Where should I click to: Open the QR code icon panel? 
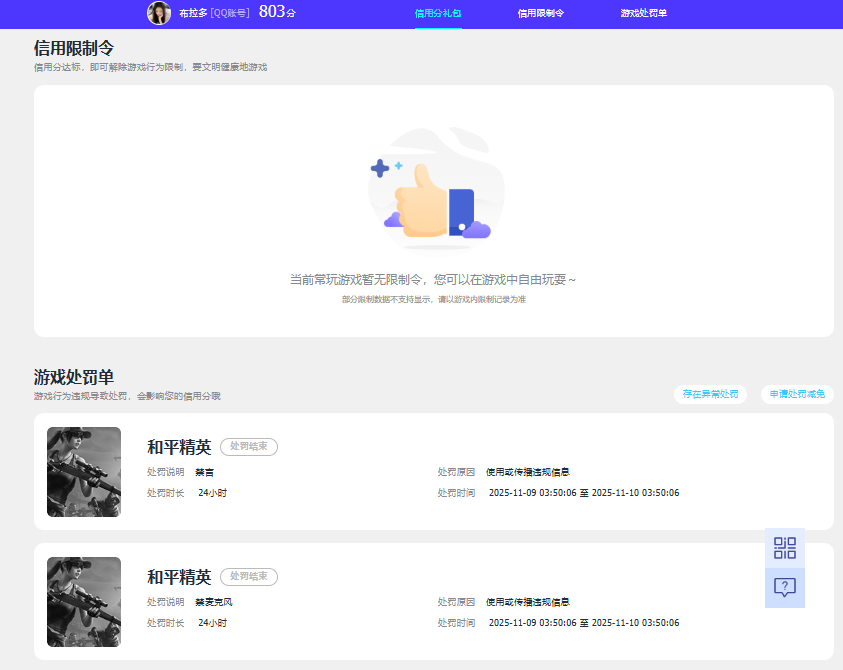(x=784, y=548)
